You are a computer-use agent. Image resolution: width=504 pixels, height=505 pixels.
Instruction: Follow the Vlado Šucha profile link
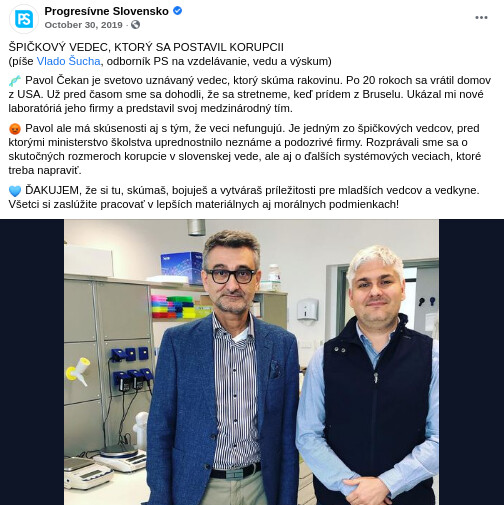(x=68, y=61)
